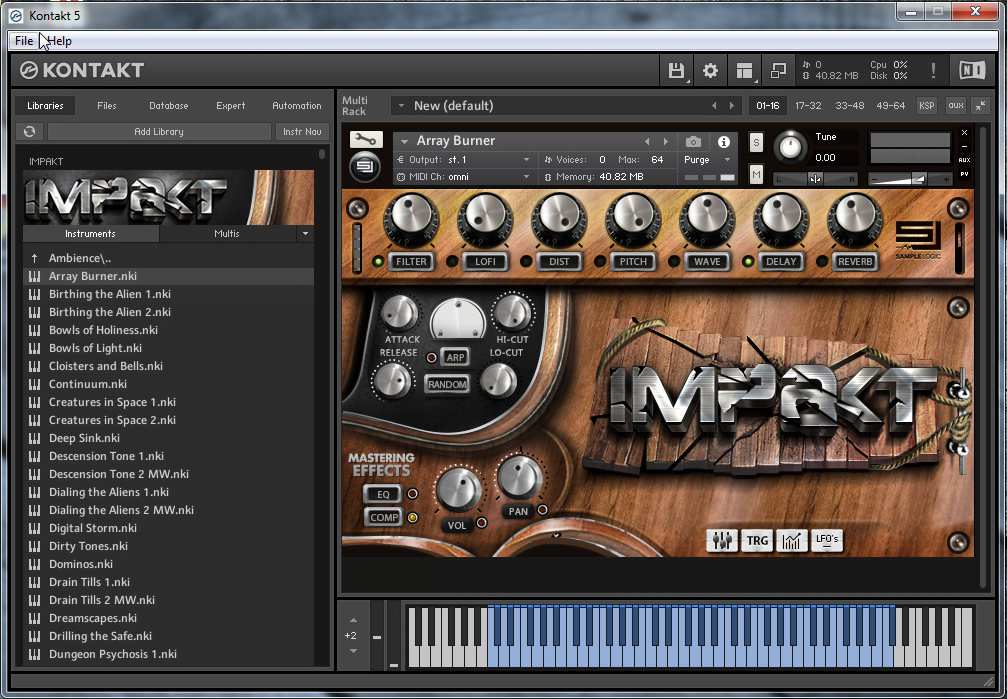Go to next instrument preset arrow
This screenshot has height=699, width=1007.
tap(666, 141)
